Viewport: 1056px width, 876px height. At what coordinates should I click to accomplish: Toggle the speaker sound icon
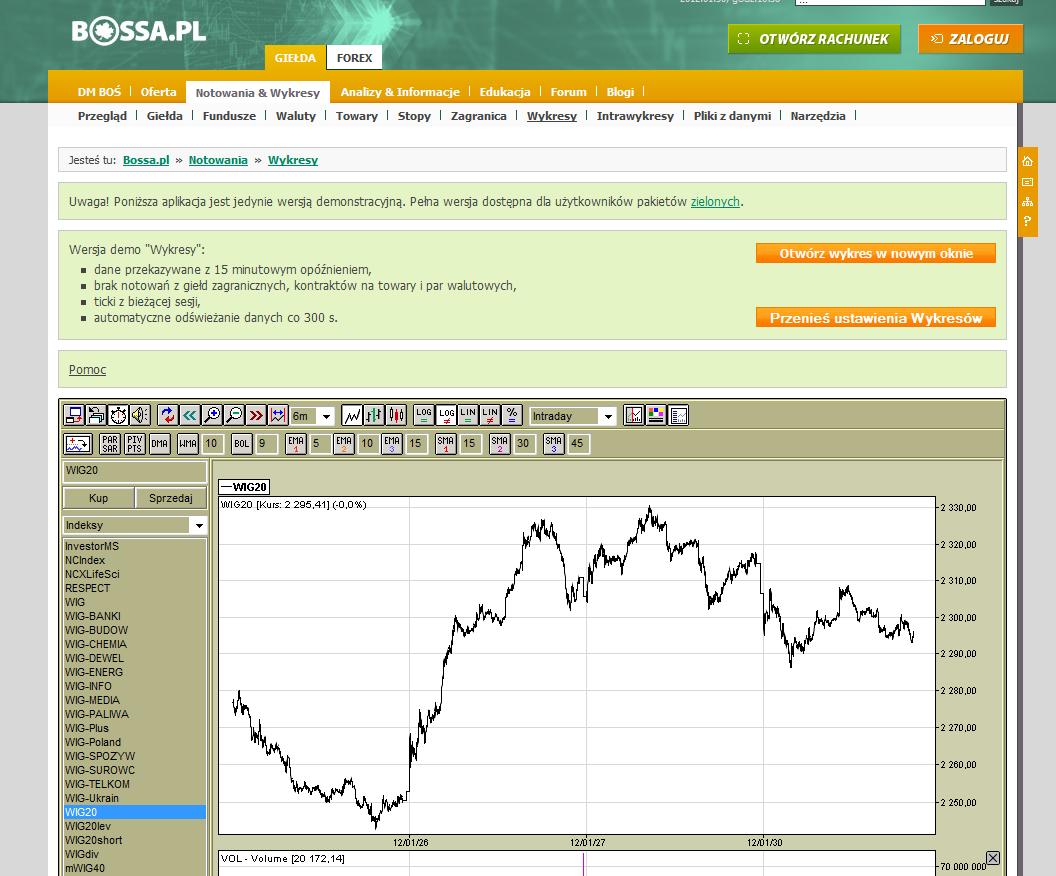(140, 415)
